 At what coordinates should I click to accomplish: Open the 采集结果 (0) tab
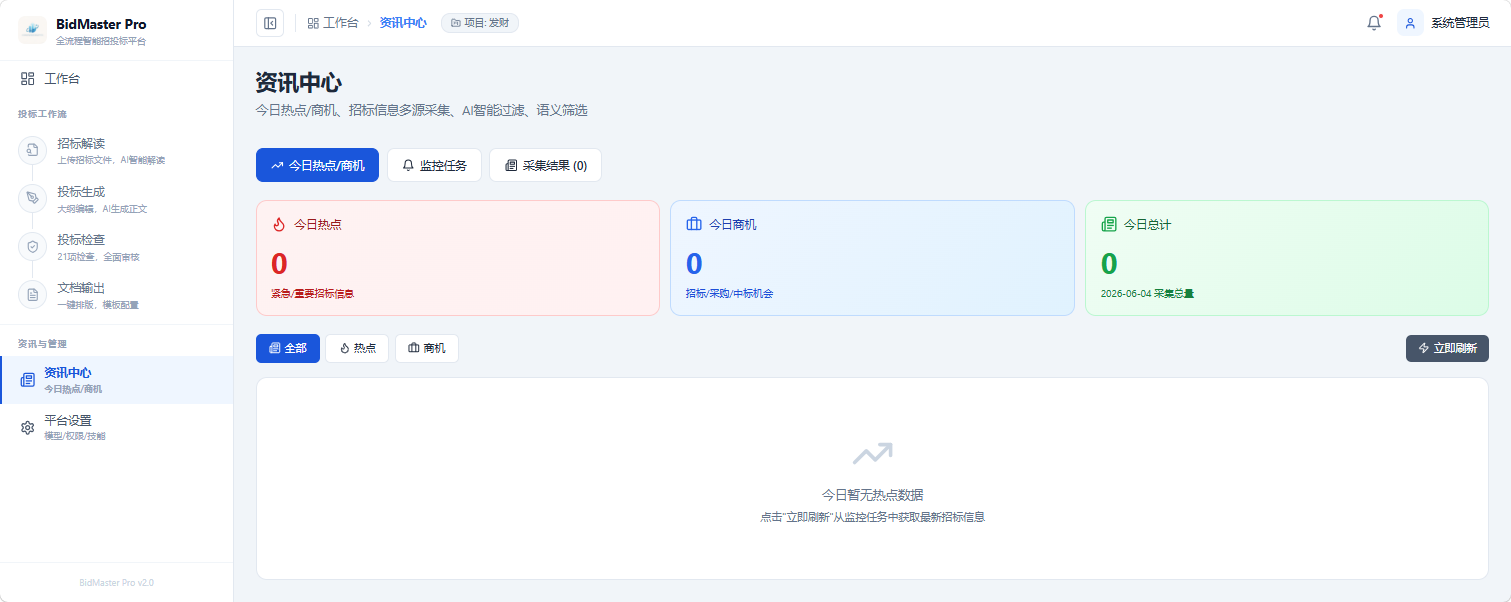coord(545,165)
